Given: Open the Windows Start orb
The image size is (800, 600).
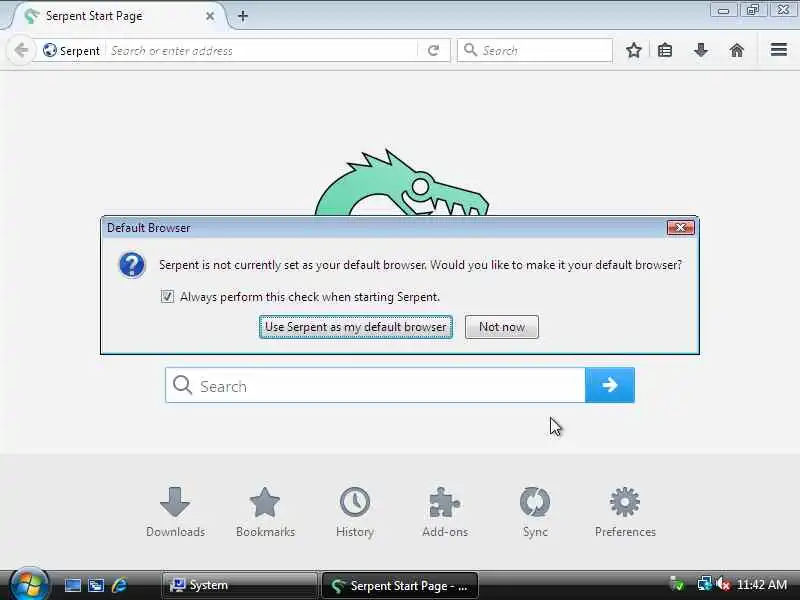Looking at the screenshot, I should point(29,584).
